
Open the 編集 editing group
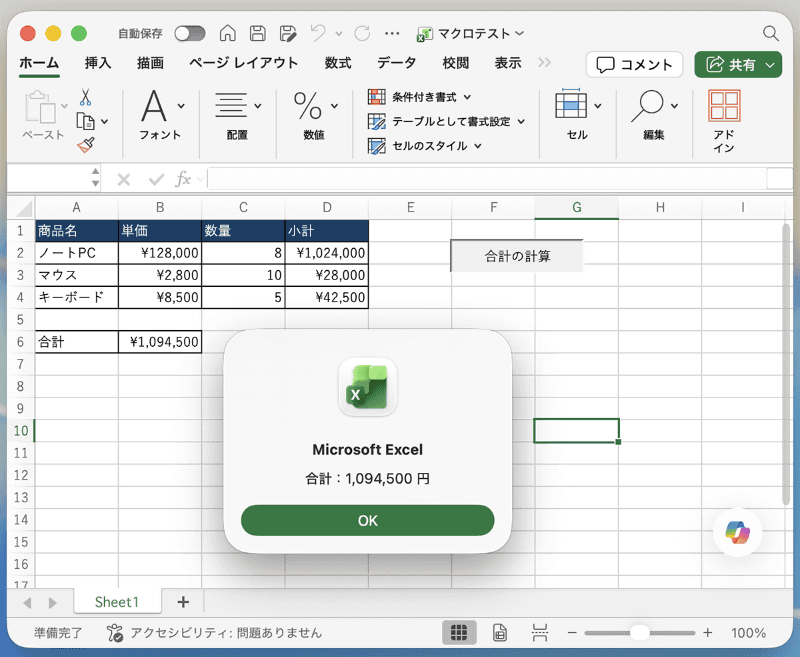(x=654, y=115)
